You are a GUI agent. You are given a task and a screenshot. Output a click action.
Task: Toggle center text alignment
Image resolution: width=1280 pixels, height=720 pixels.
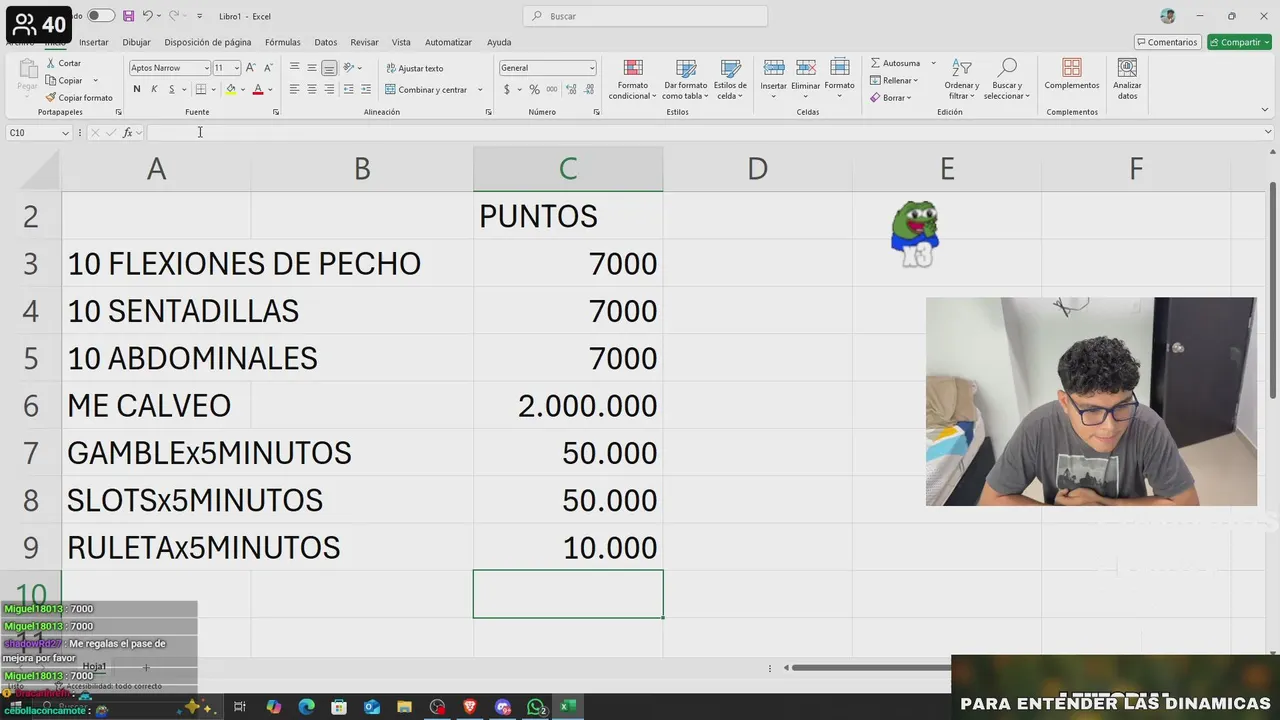(x=312, y=89)
